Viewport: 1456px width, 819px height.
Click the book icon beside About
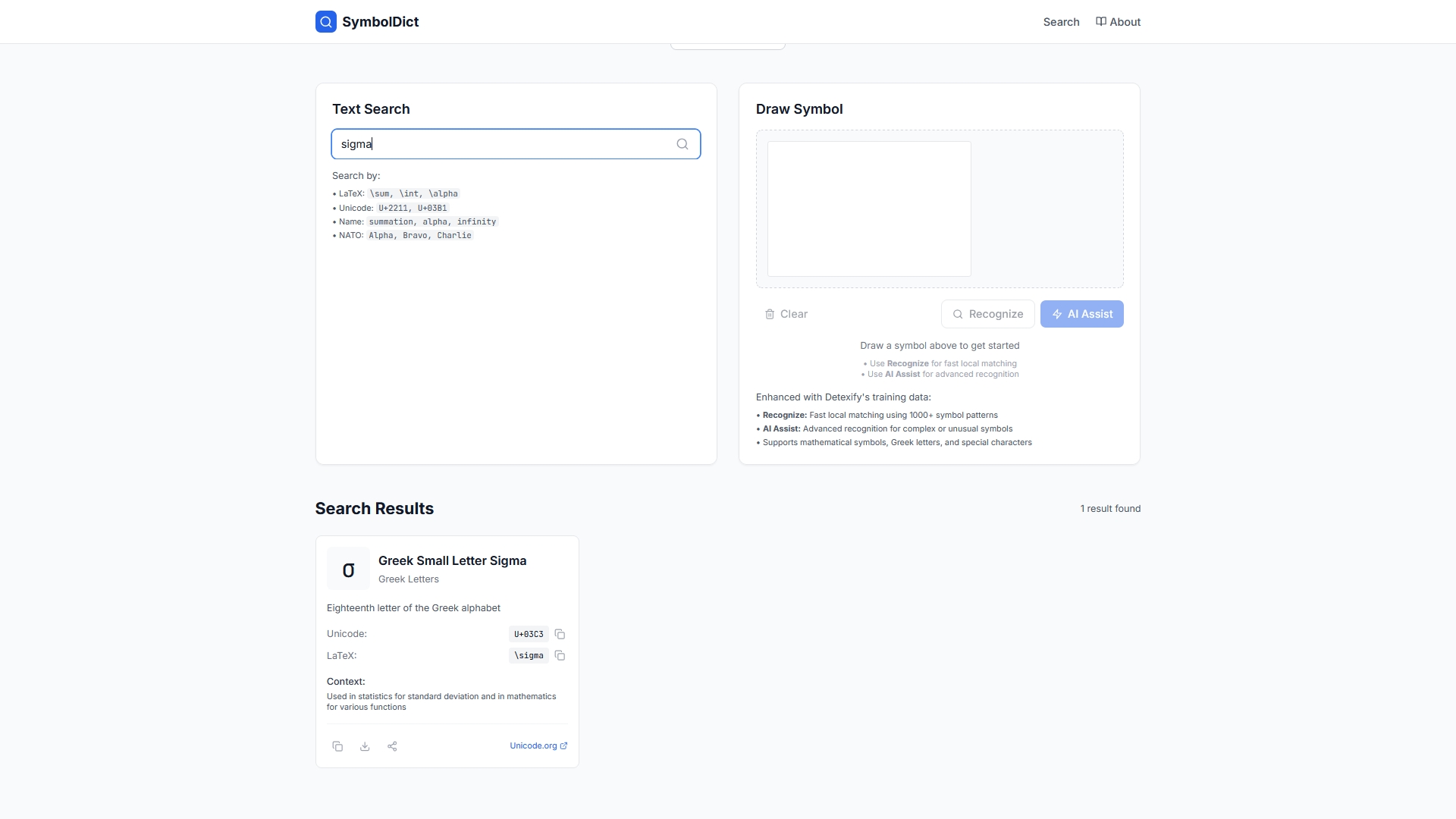pos(1101,21)
